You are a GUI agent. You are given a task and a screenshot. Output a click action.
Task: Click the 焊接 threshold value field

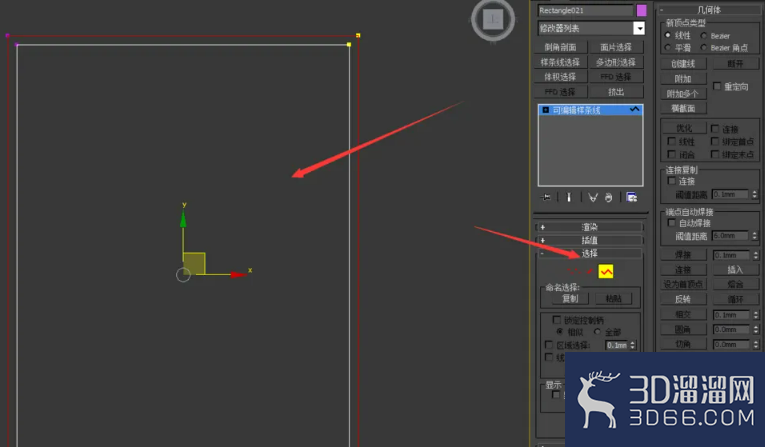click(731, 255)
